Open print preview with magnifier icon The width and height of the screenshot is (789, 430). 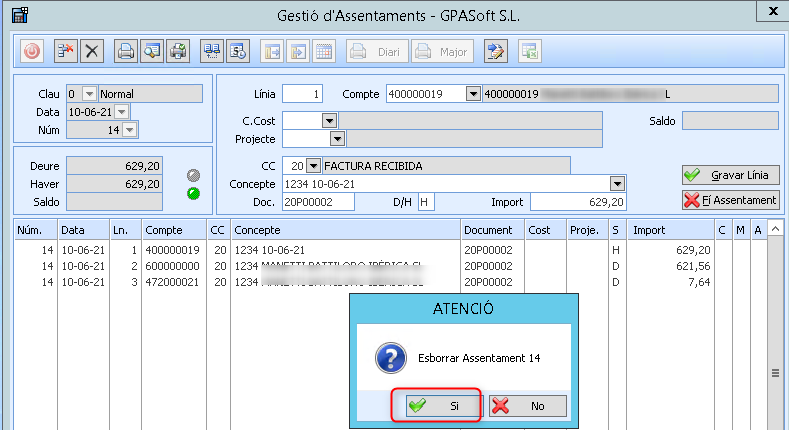[x=152, y=50]
